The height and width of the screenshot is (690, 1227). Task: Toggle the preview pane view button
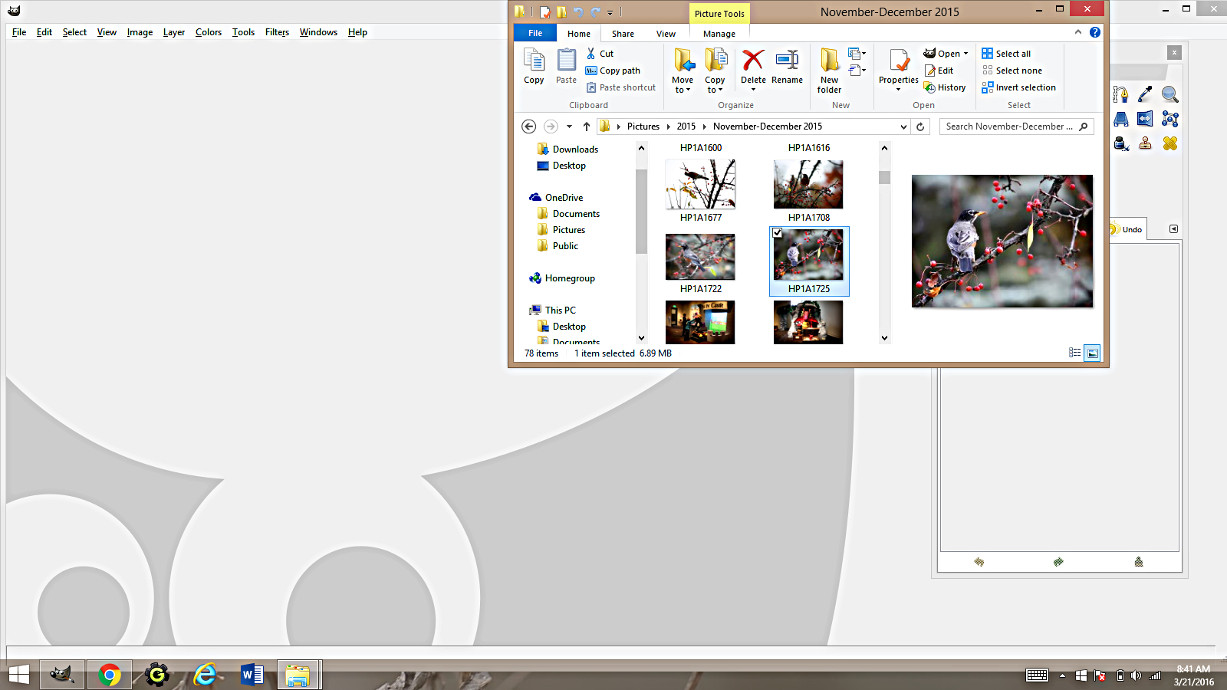coord(1092,353)
